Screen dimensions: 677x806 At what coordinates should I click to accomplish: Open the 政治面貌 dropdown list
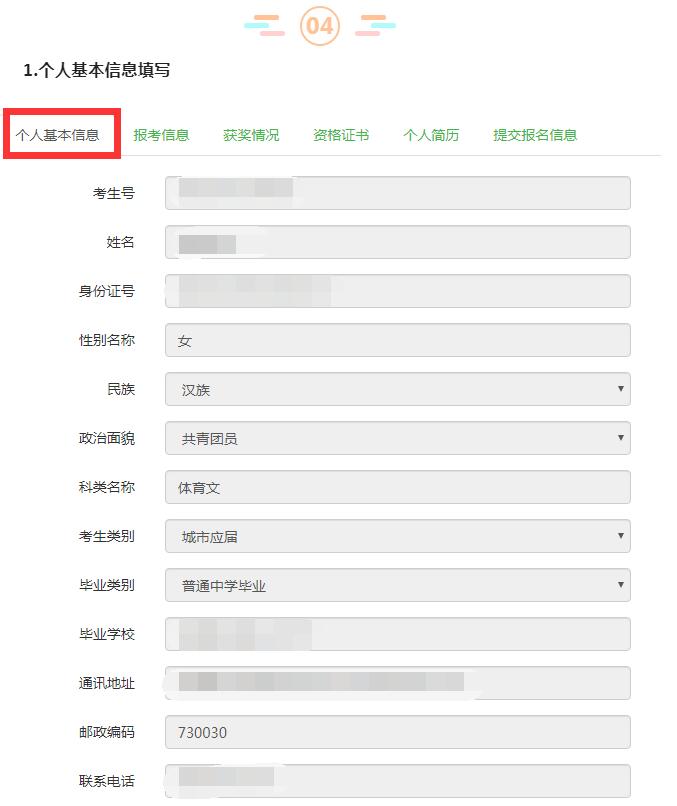(x=397, y=438)
